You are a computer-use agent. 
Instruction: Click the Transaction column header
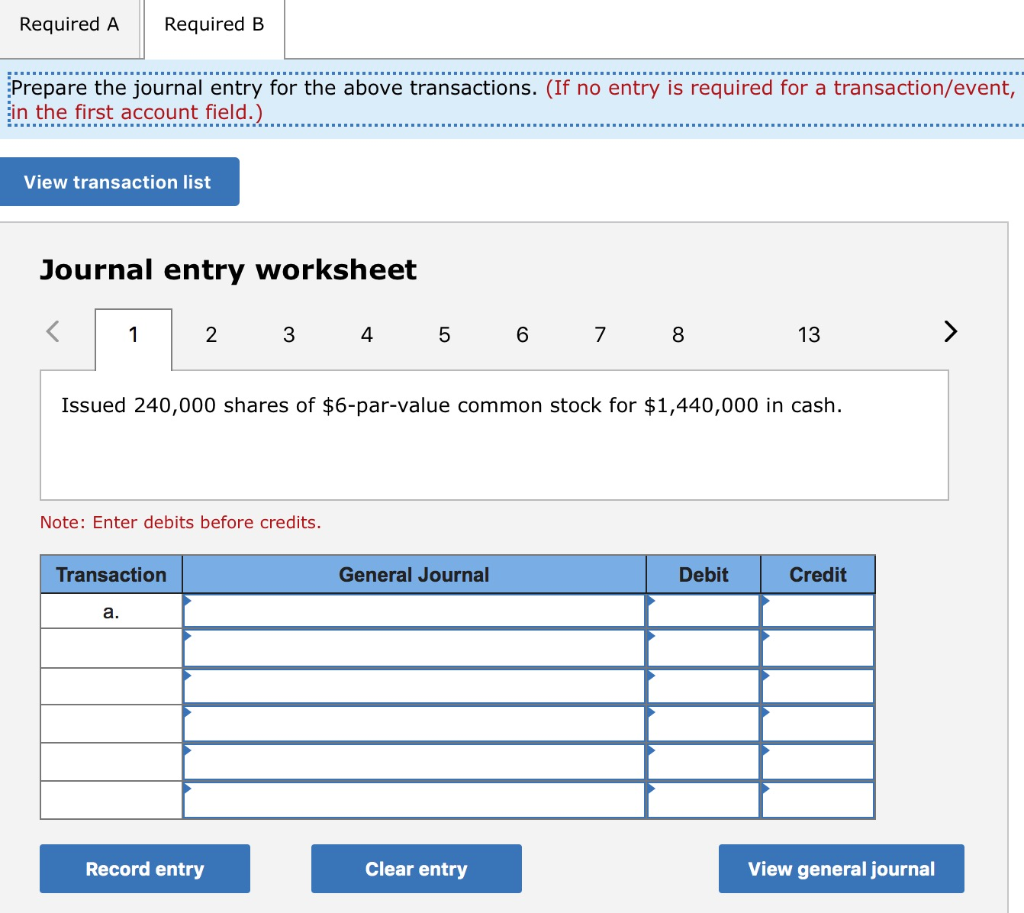tap(111, 575)
